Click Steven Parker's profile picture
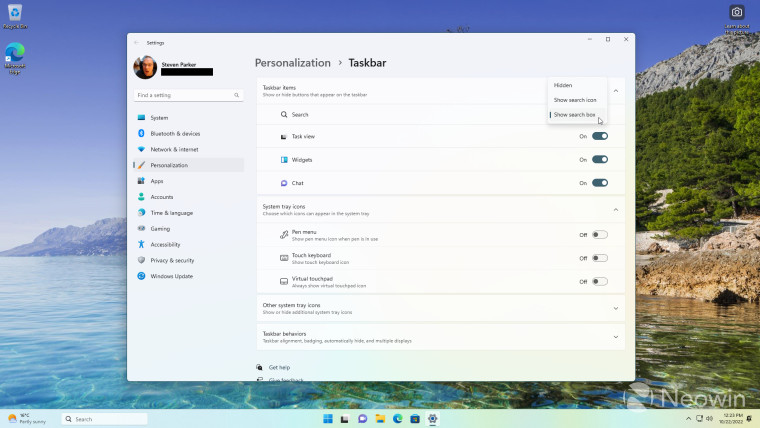The image size is (760, 428). pyautogui.click(x=145, y=67)
